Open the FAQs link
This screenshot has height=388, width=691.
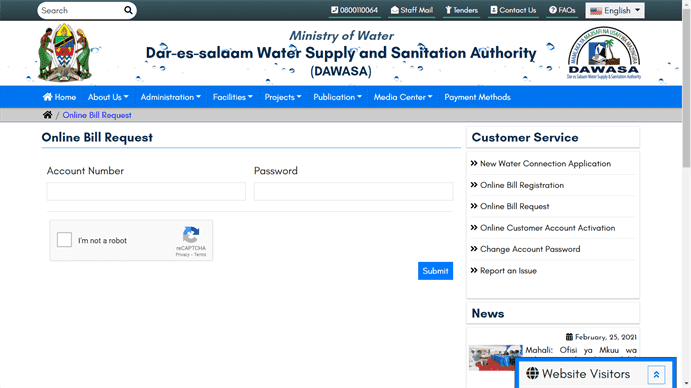(562, 10)
